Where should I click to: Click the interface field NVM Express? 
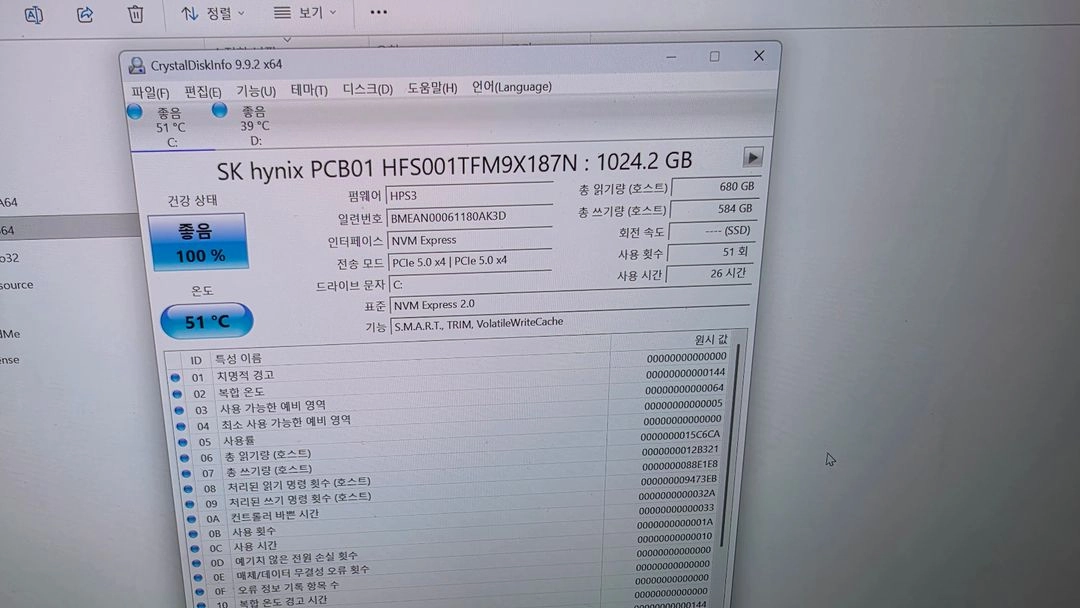(x=470, y=240)
